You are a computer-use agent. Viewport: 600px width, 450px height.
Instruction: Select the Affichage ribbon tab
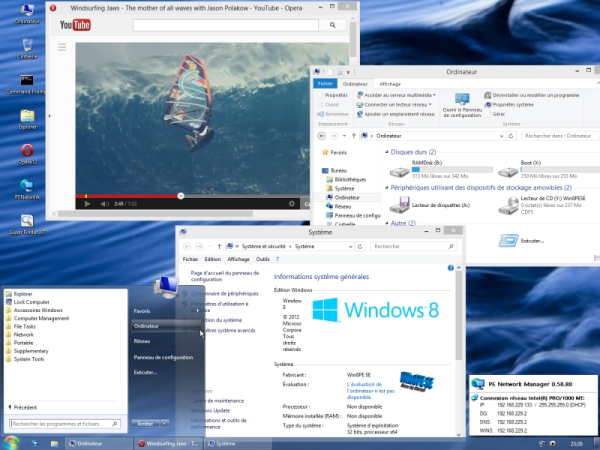[390, 84]
